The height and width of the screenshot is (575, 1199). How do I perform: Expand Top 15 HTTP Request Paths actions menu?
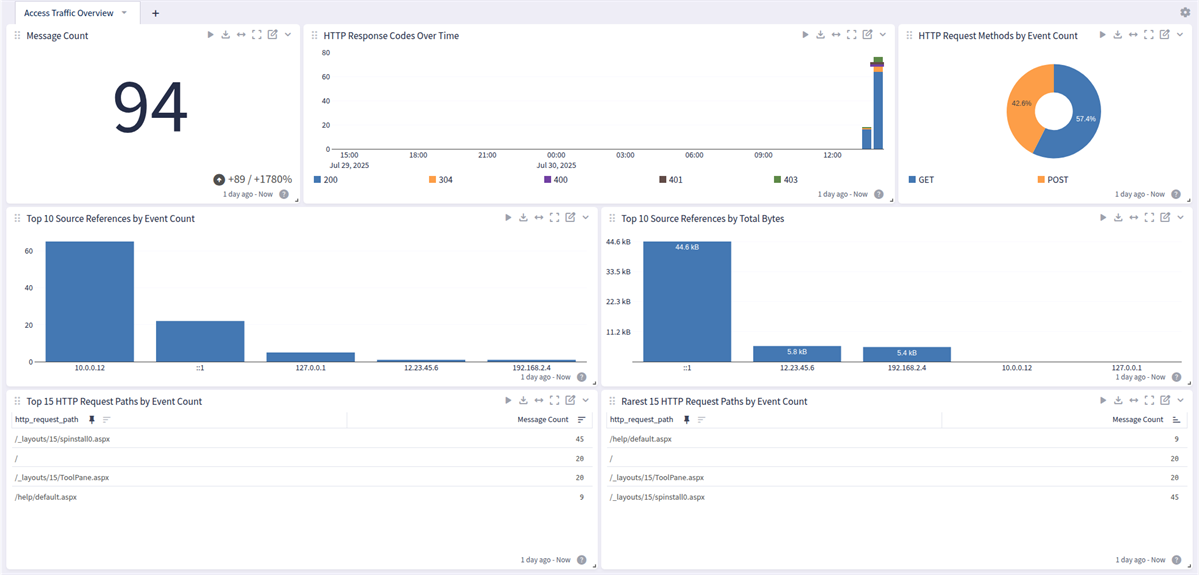coord(585,401)
